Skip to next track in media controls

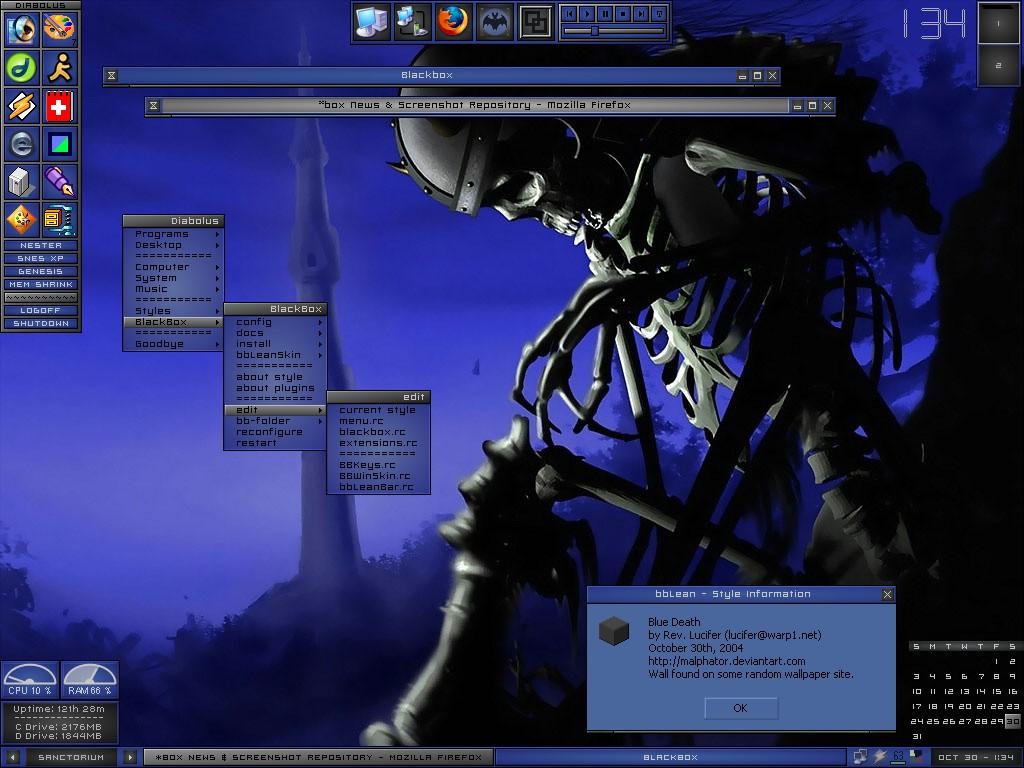[x=641, y=13]
